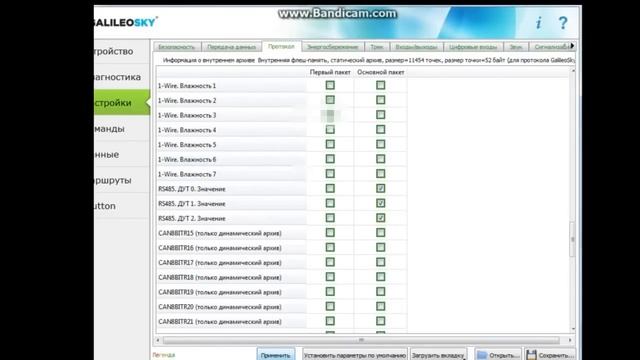Image resolution: width=640 pixels, height=360 pixels.
Task: Switch to the Безопасность tab
Action: click(177, 47)
